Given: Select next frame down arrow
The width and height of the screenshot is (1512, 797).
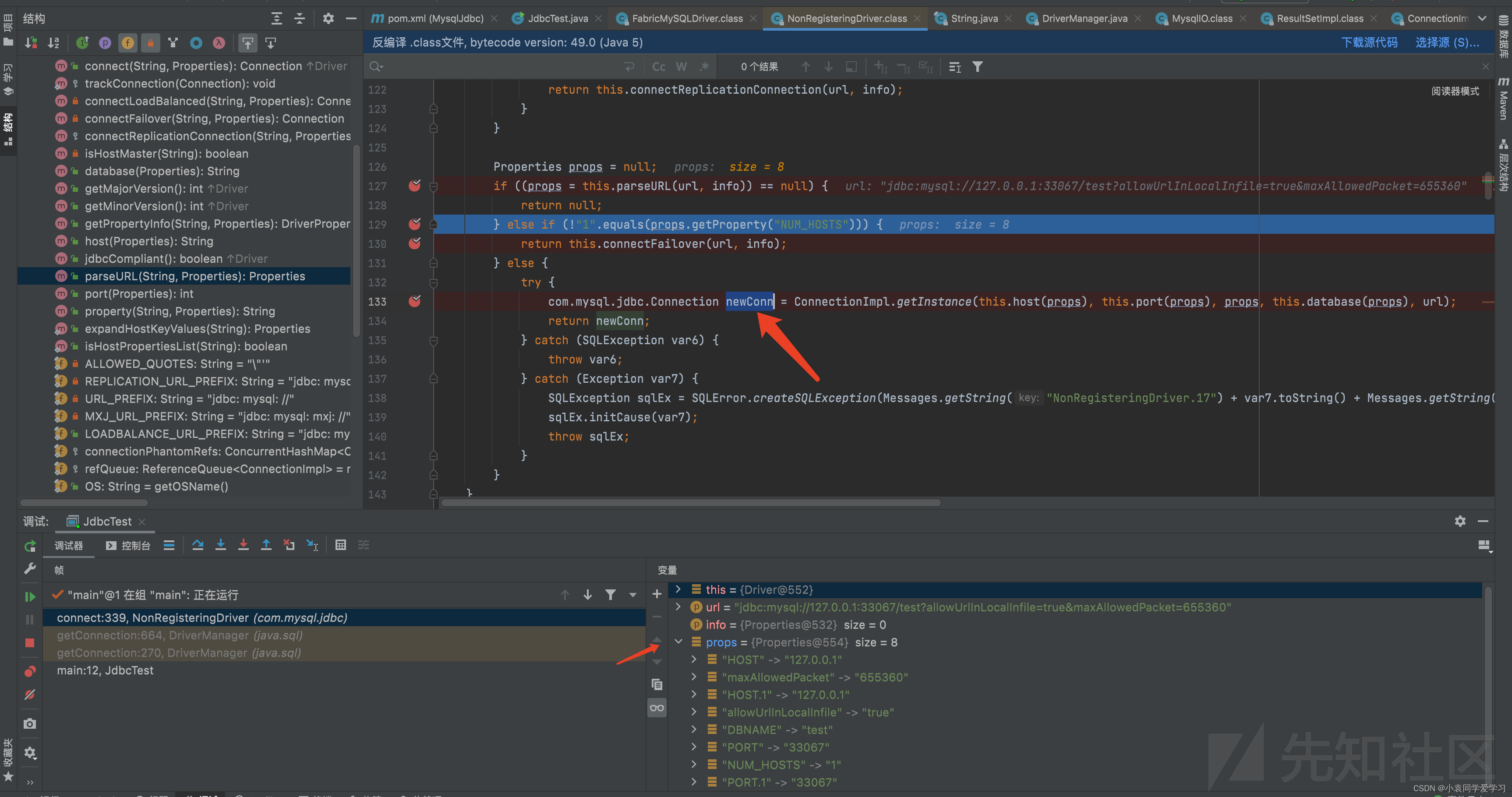Looking at the screenshot, I should [x=587, y=595].
